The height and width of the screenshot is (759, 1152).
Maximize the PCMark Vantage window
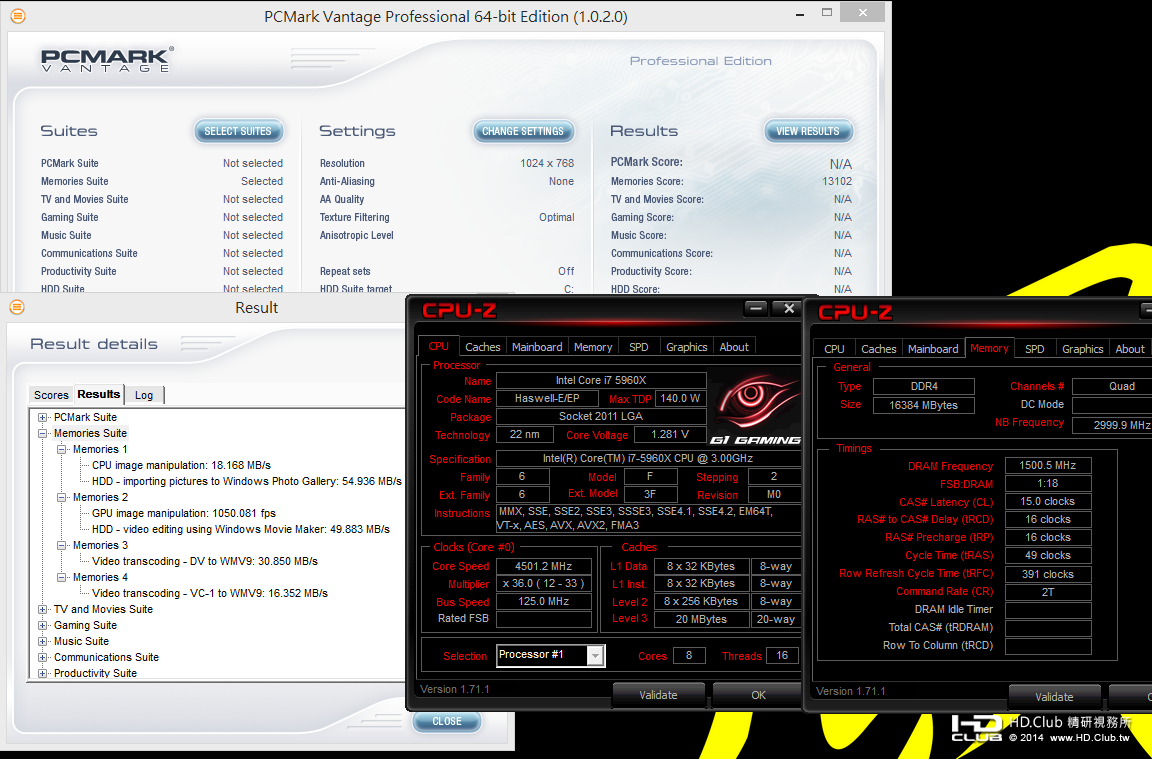click(x=827, y=12)
